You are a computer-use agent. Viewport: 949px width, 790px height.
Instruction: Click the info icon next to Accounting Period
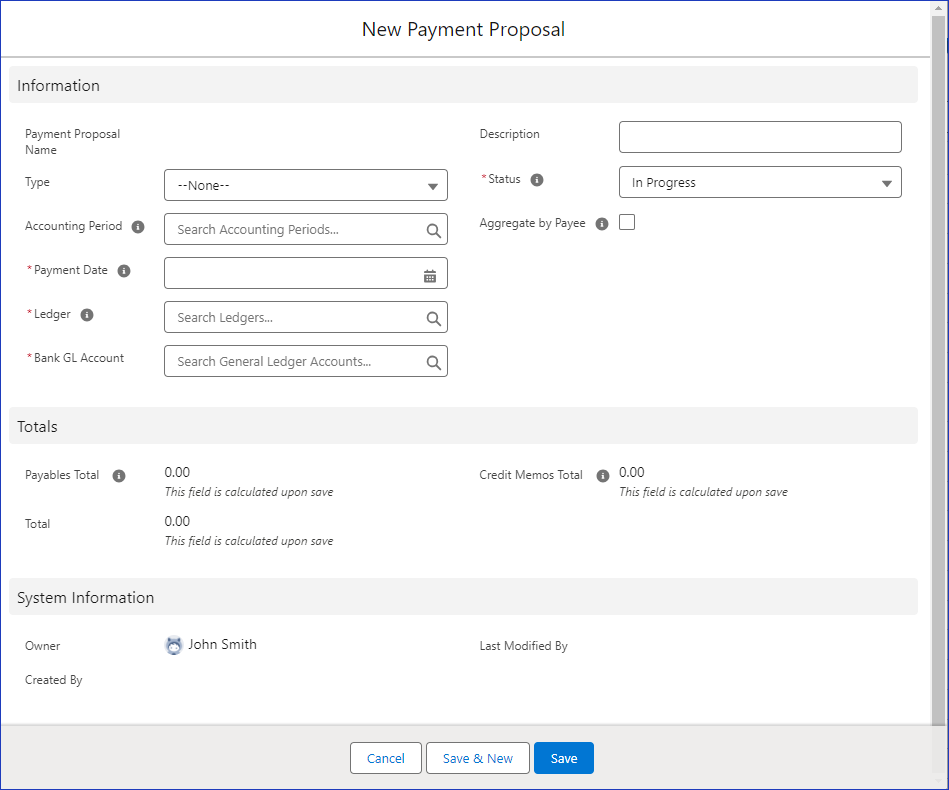138,227
